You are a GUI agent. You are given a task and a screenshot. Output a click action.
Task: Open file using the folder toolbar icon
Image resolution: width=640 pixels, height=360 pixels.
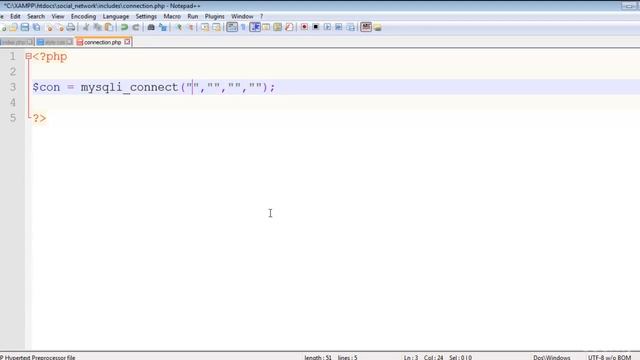click(13, 27)
